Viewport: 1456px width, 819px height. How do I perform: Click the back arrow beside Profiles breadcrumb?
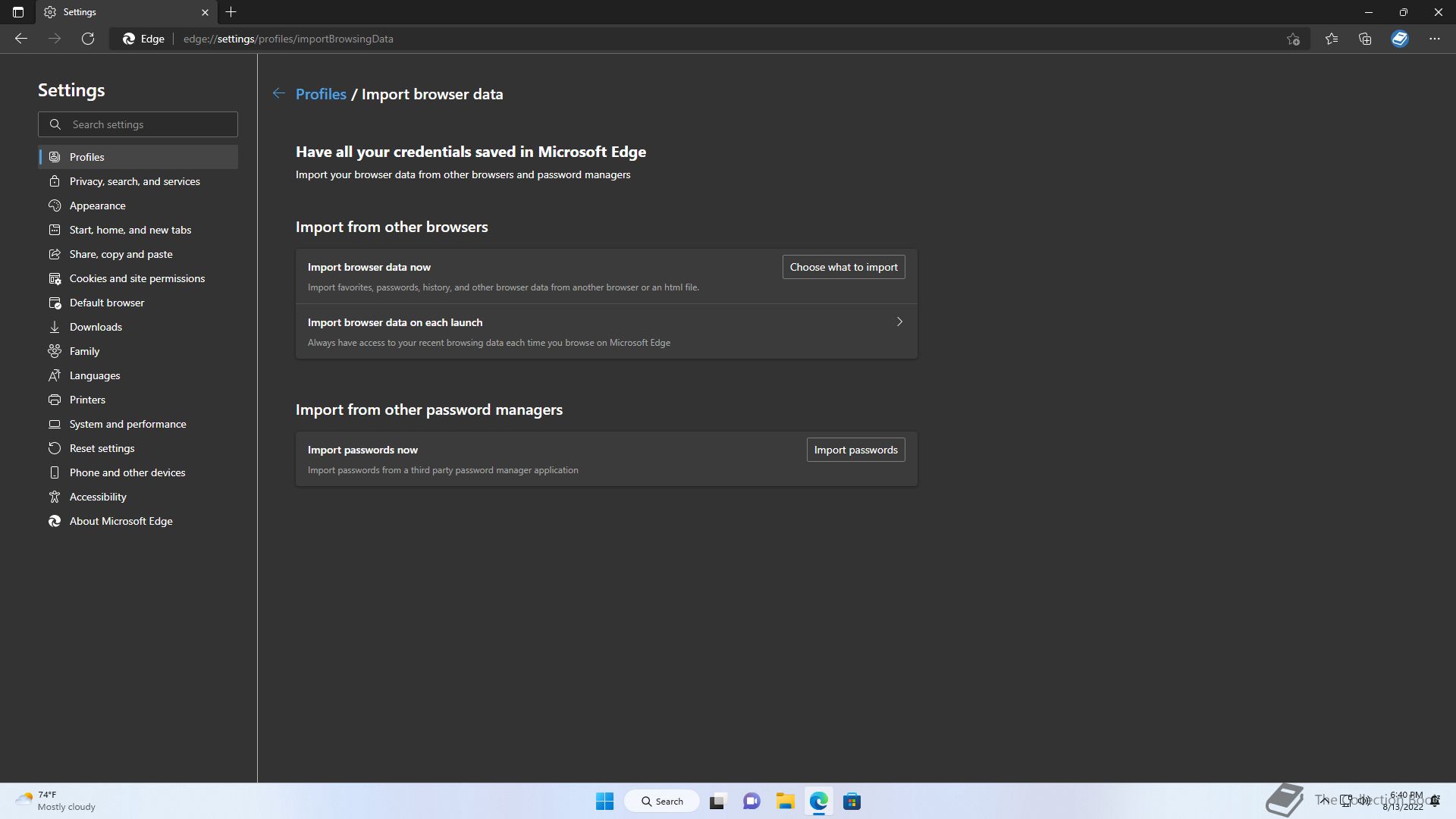click(x=279, y=93)
